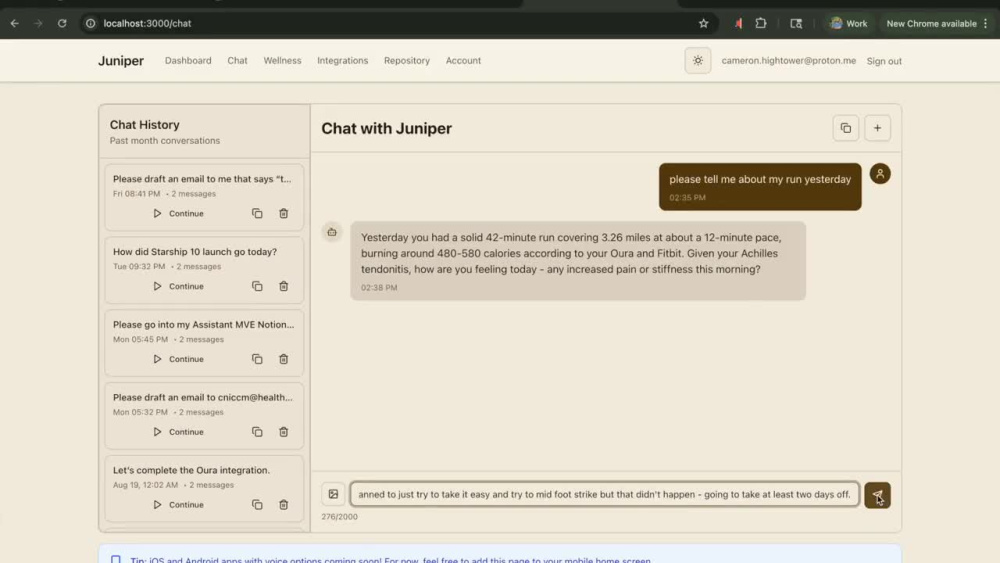This screenshot has height=563, width=1000.
Task: Continue the Starship 10 launch conversation
Action: (178, 286)
